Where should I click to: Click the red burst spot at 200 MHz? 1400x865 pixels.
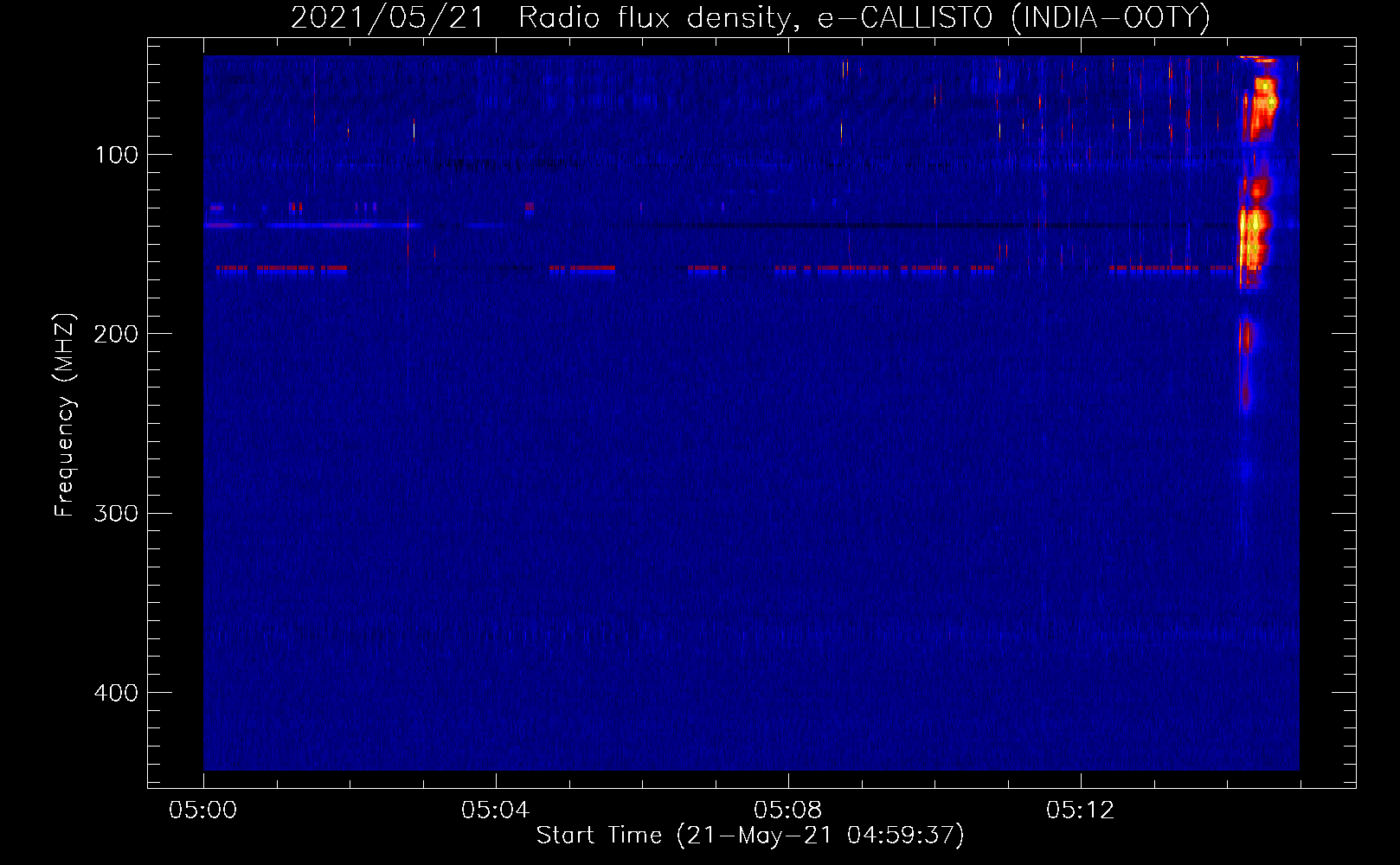click(x=1246, y=335)
